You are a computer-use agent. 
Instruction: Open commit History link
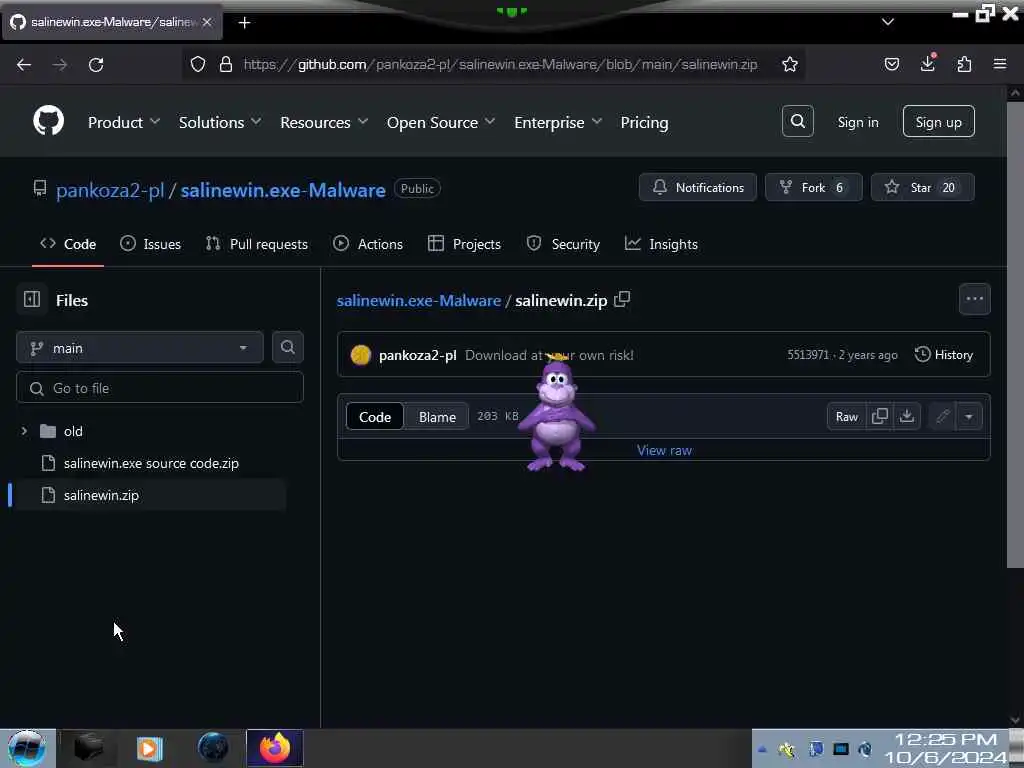click(x=944, y=355)
